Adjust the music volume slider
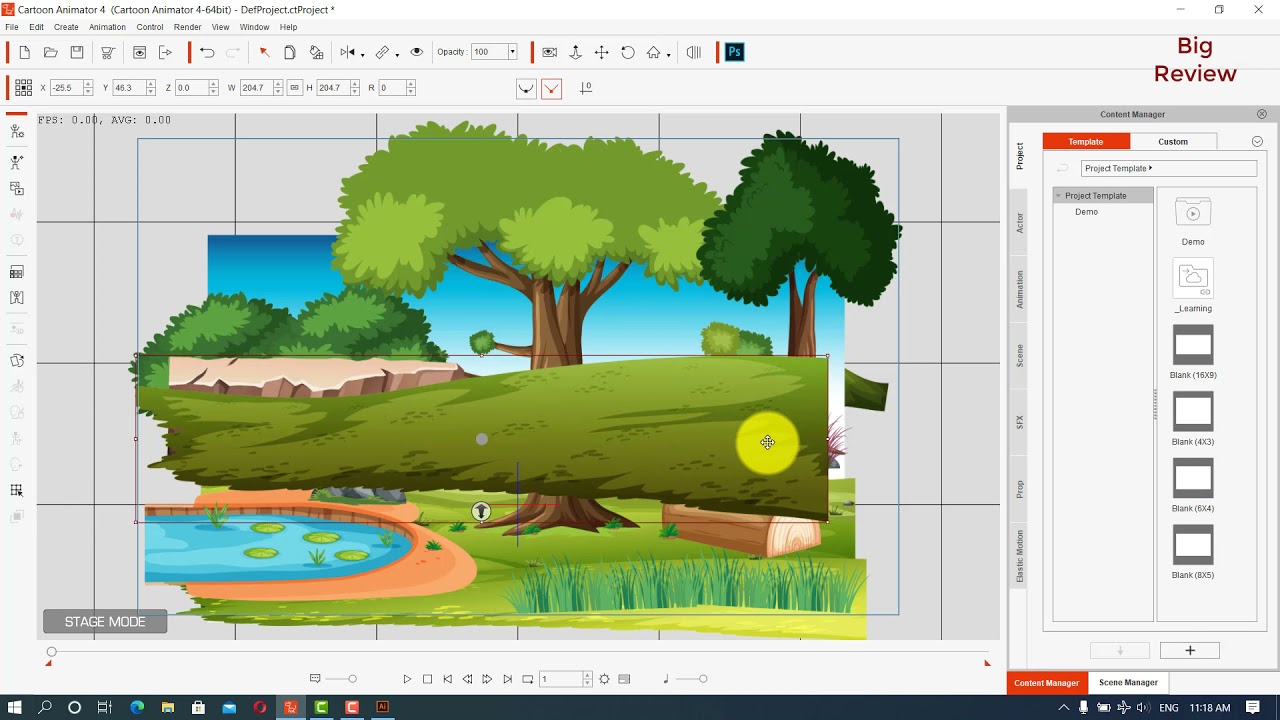The height and width of the screenshot is (720, 1280). point(692,679)
